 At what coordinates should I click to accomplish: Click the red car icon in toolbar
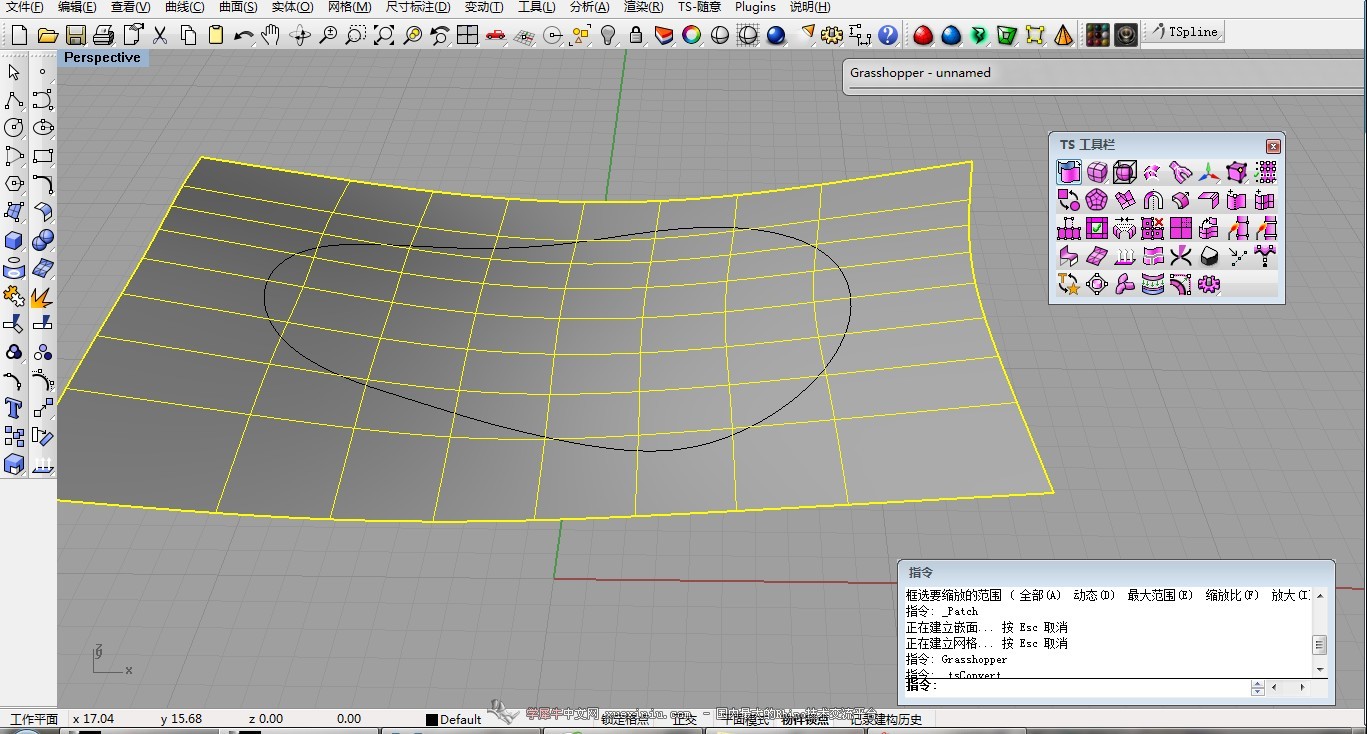click(x=495, y=35)
